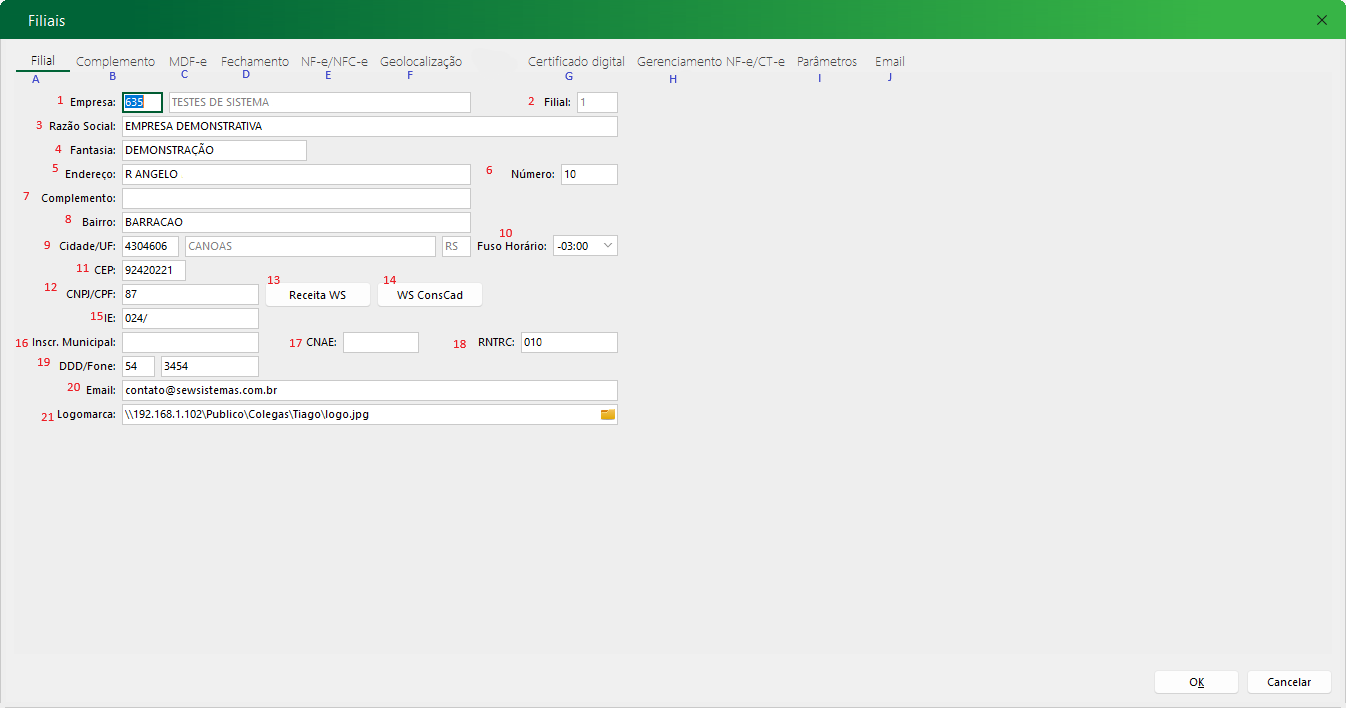The width and height of the screenshot is (1346, 708).
Task: Open the Geolocalização tab
Action: [x=421, y=62]
